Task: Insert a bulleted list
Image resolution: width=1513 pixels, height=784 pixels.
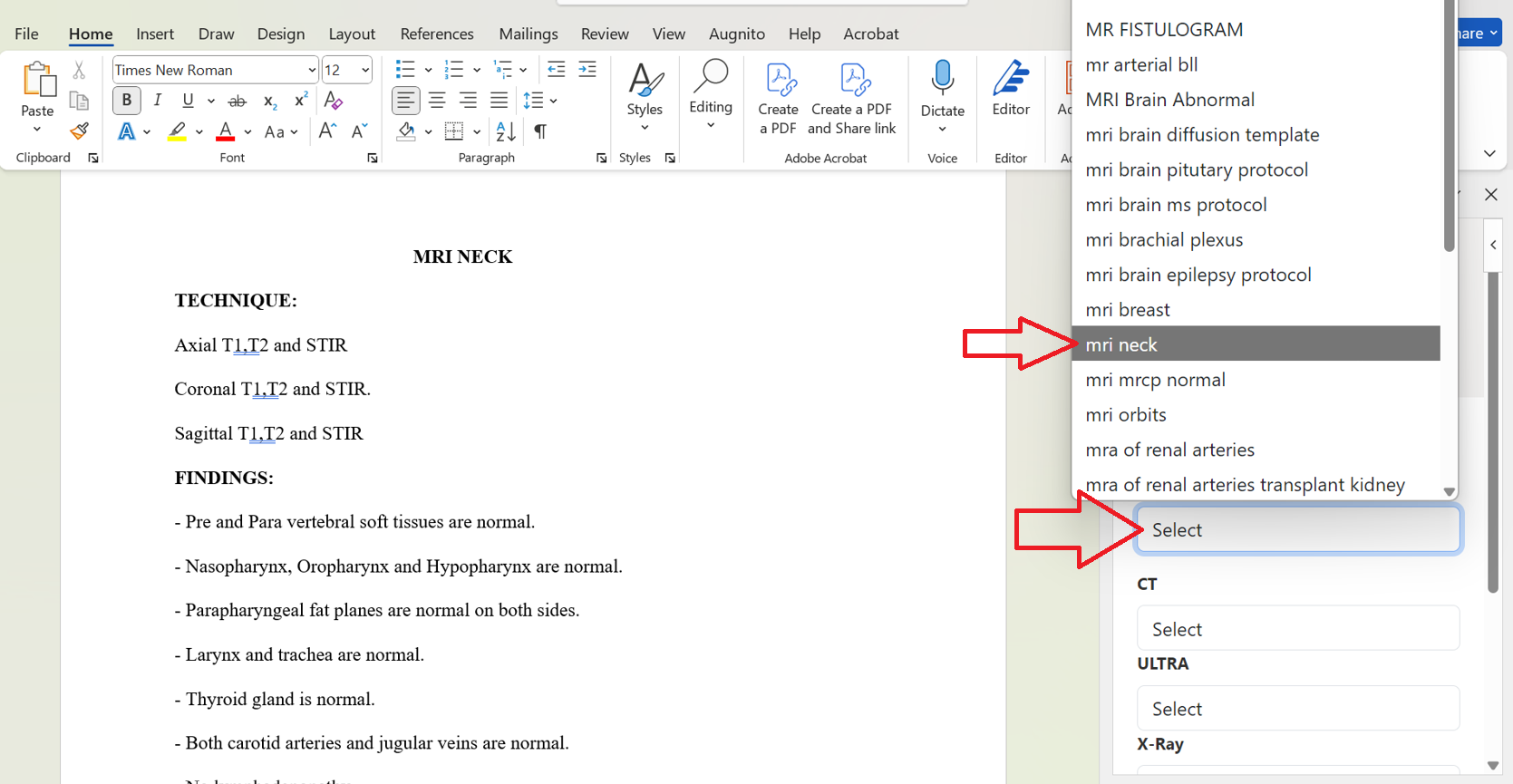Action: [x=405, y=70]
